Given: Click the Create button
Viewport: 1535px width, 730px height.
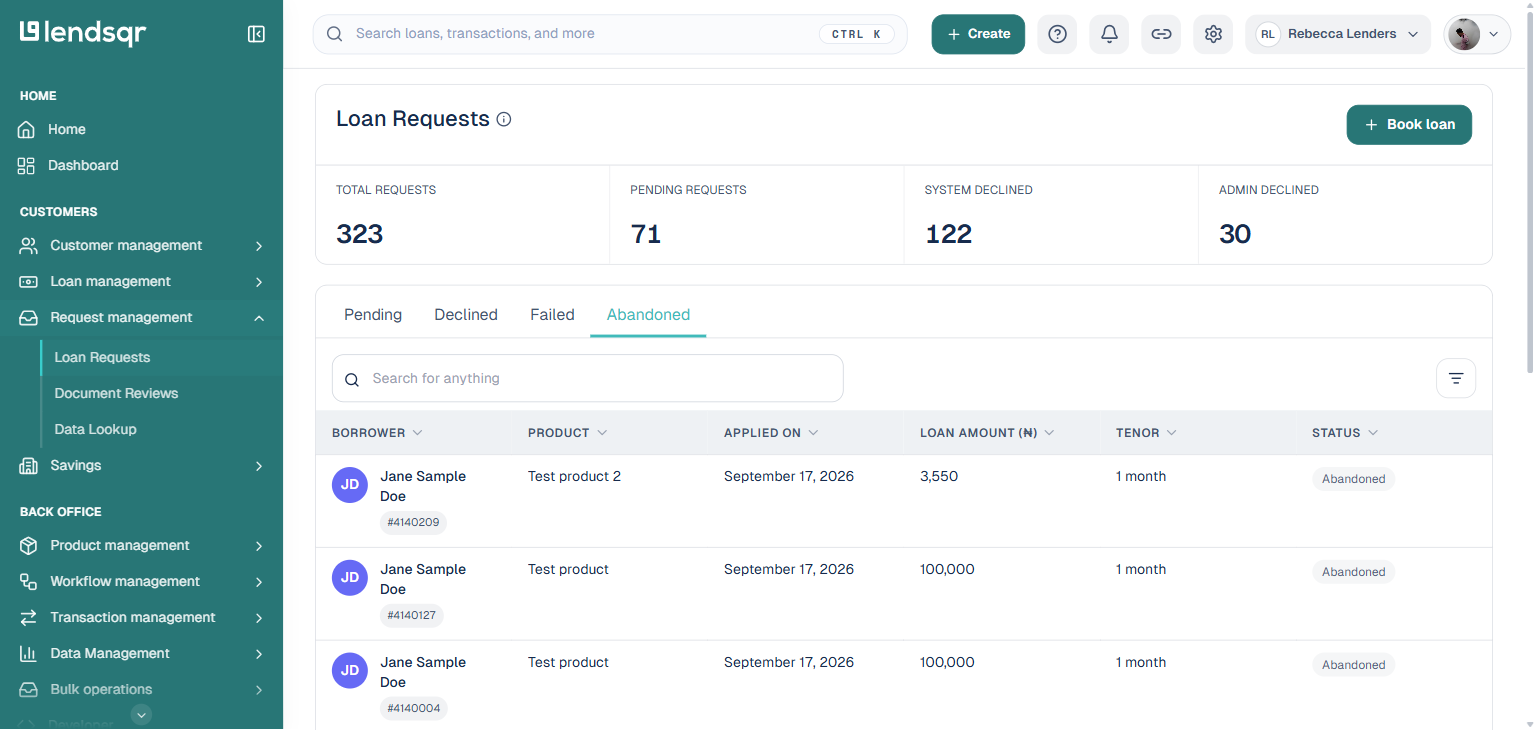Looking at the screenshot, I should point(978,34).
